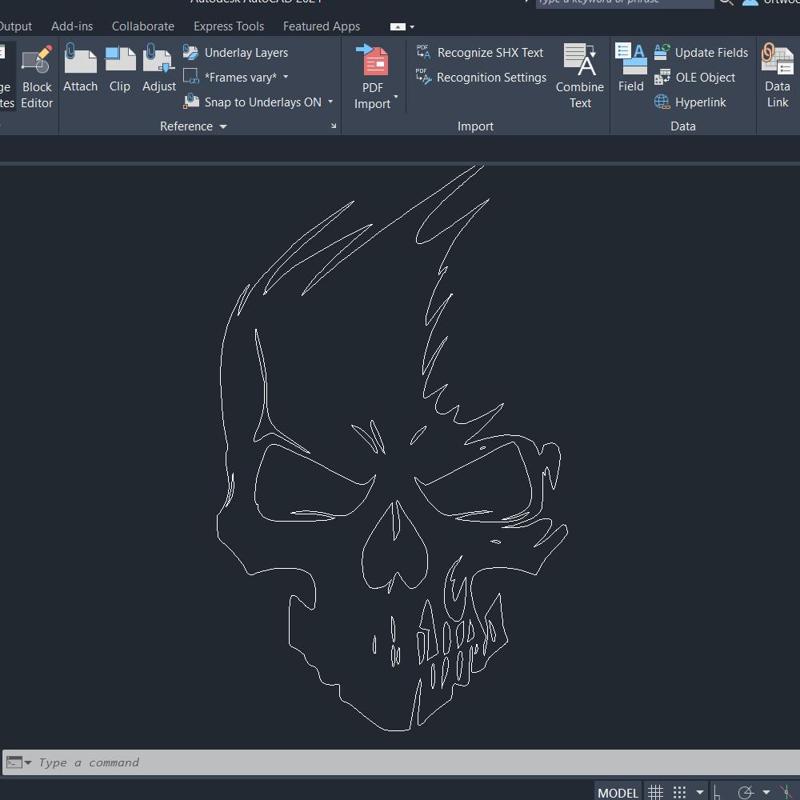
Task: Toggle the ribbon minimize button
Action: click(398, 27)
